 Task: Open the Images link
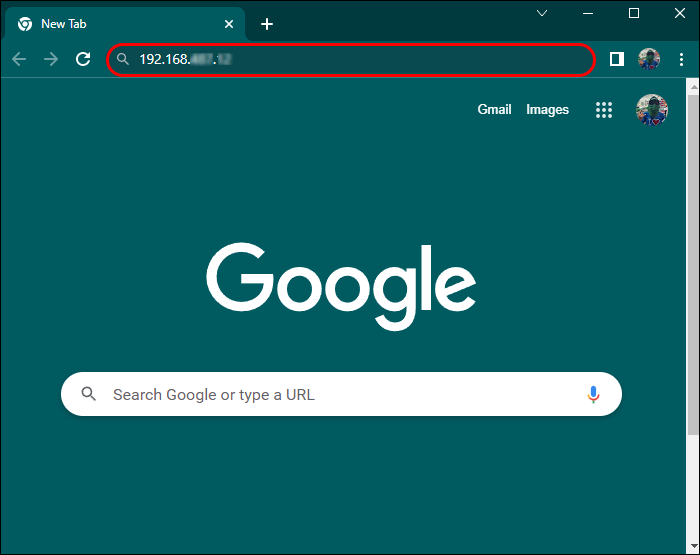pyautogui.click(x=547, y=109)
